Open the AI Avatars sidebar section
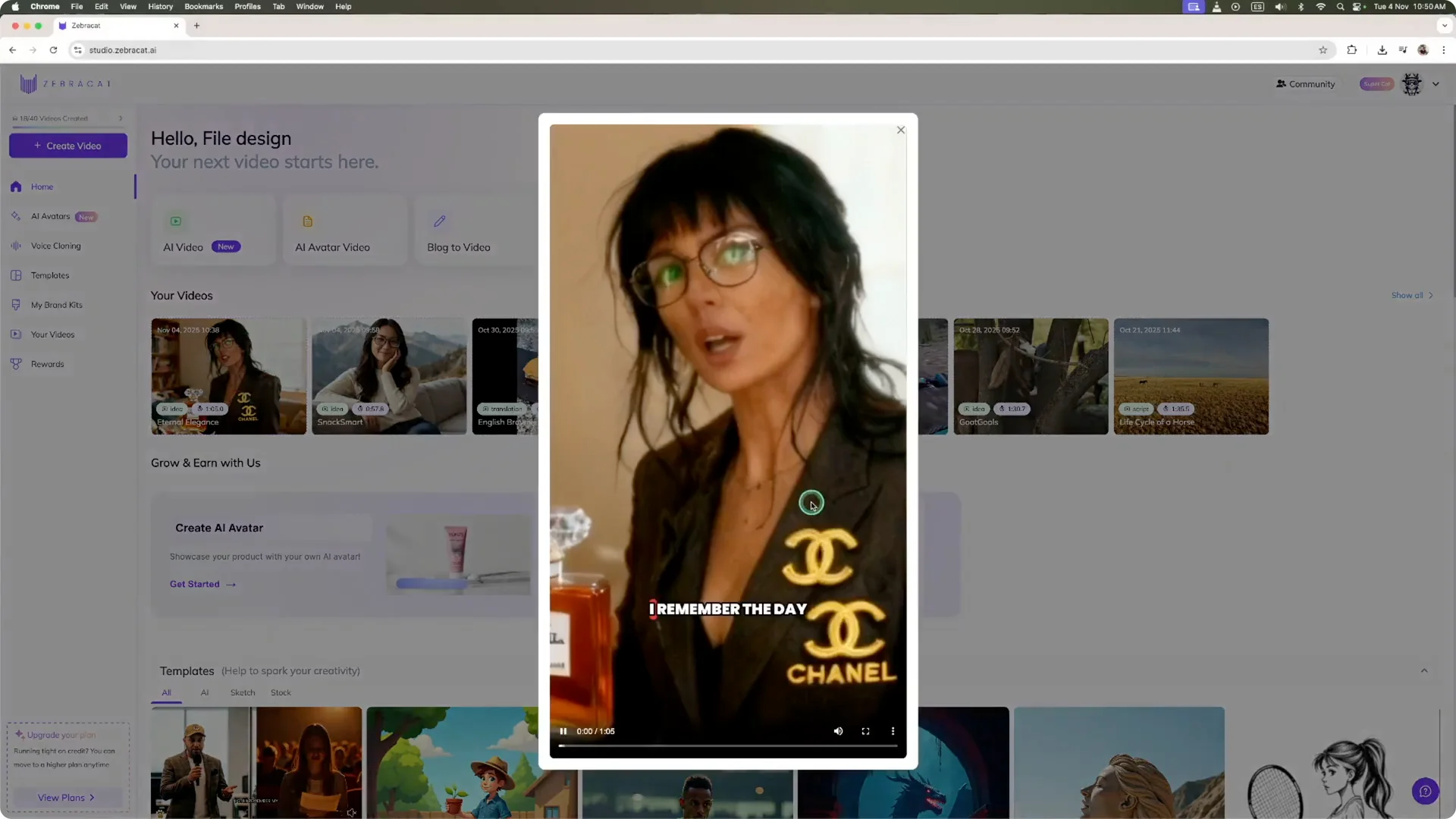Image resolution: width=1456 pixels, height=819 pixels. (x=50, y=216)
